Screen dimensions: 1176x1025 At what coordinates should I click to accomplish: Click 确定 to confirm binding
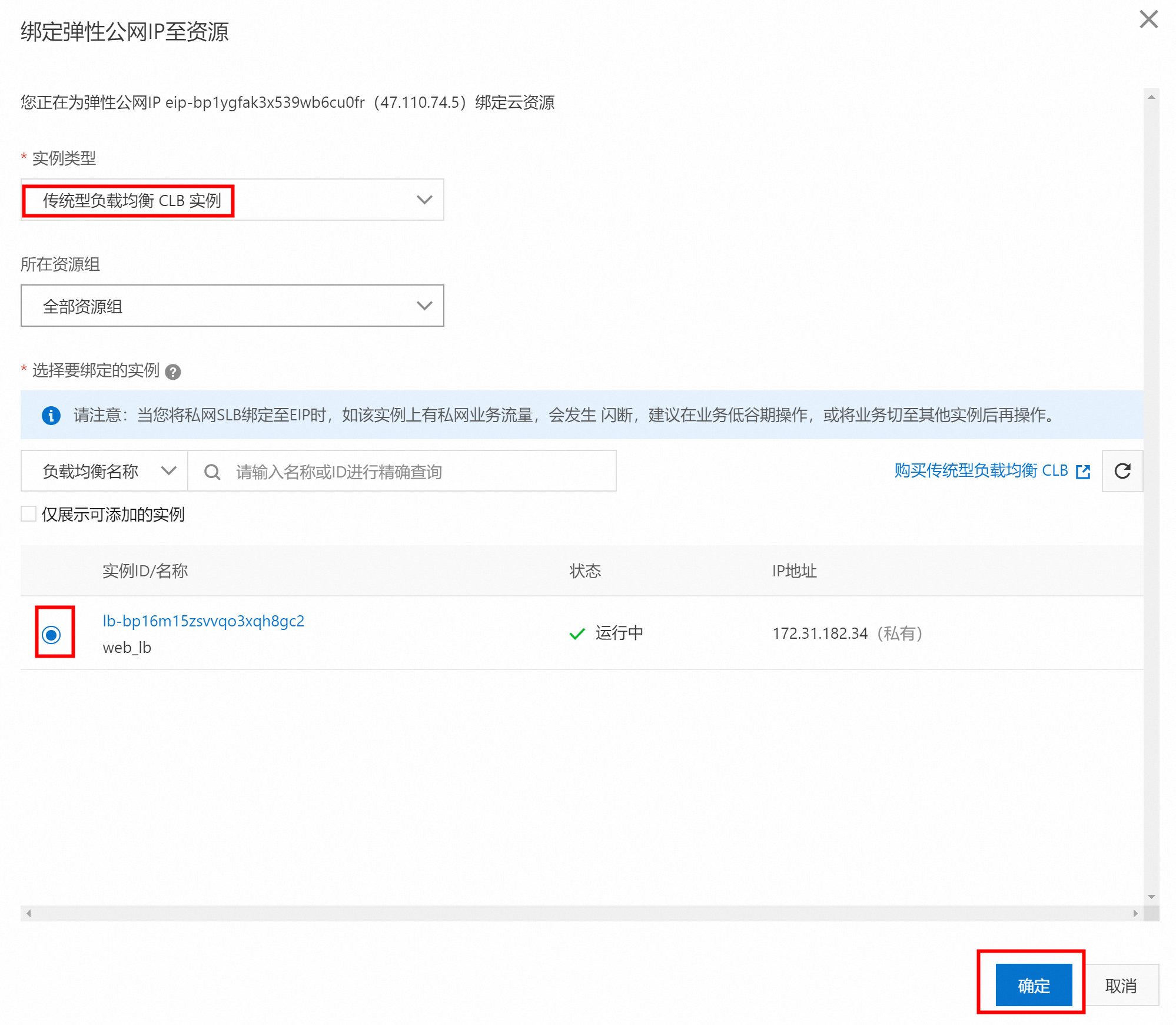click(1033, 985)
